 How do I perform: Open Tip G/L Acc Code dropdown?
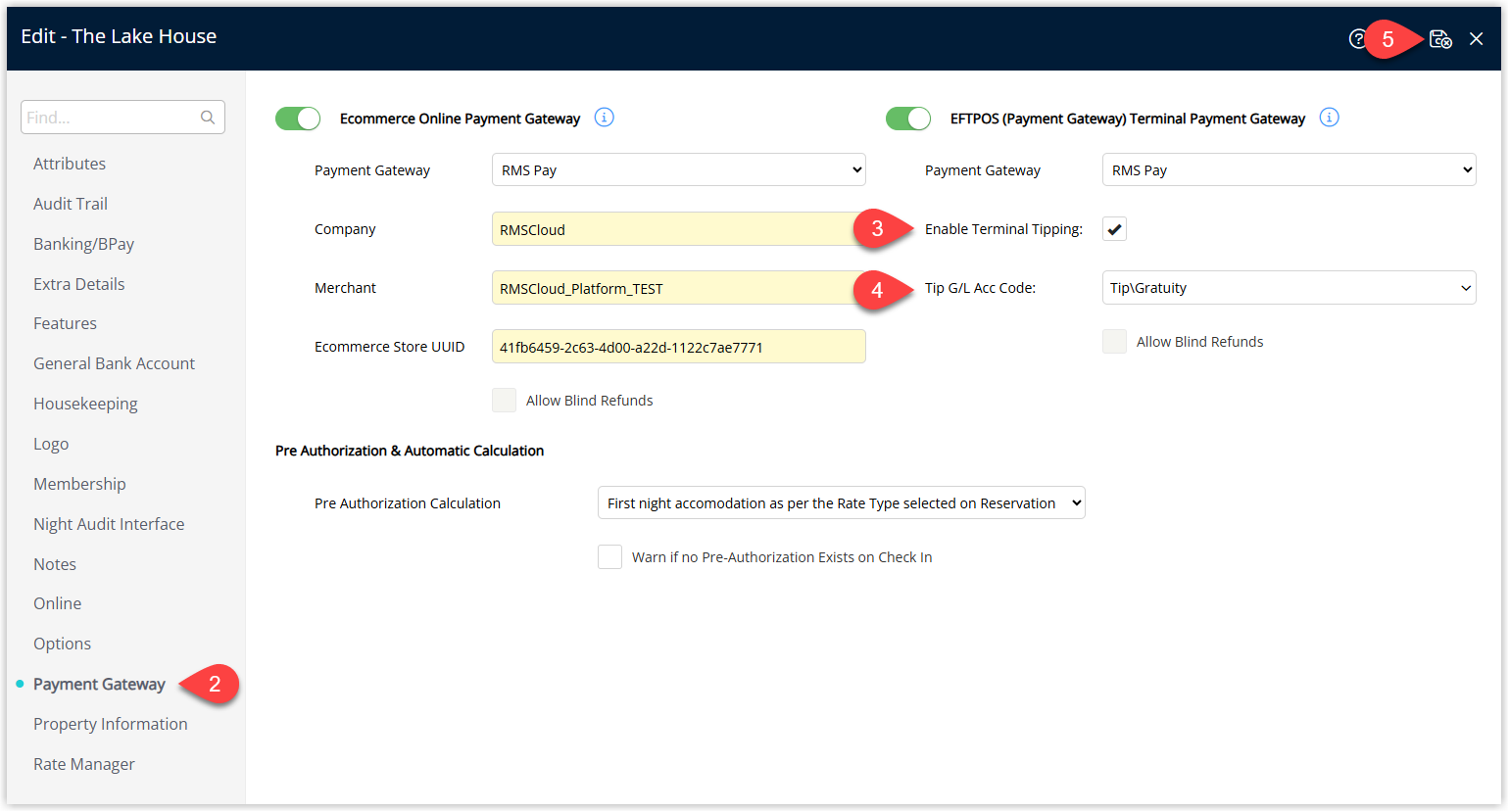(x=1290, y=288)
